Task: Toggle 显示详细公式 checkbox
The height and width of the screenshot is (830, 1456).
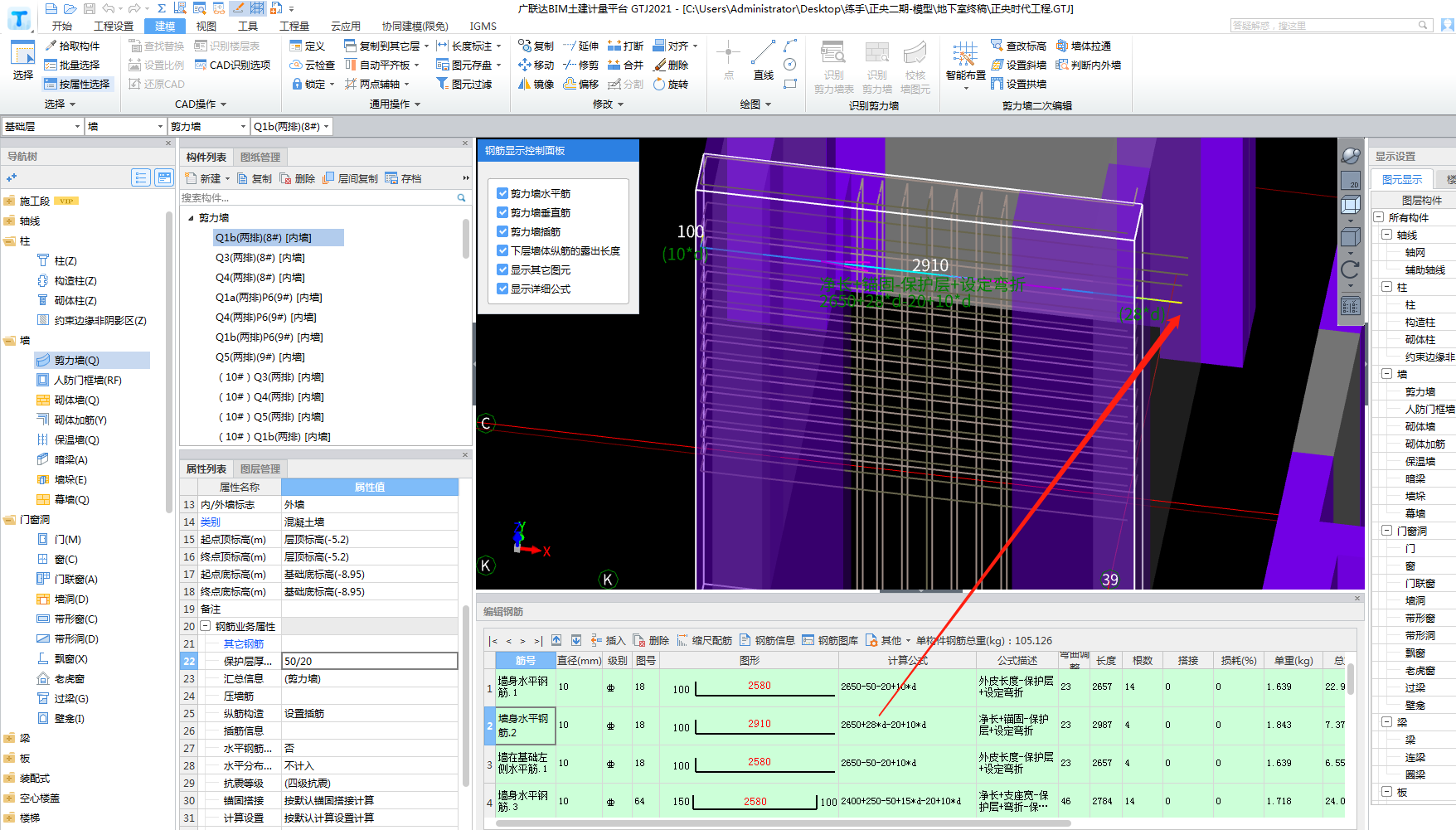Action: [502, 289]
